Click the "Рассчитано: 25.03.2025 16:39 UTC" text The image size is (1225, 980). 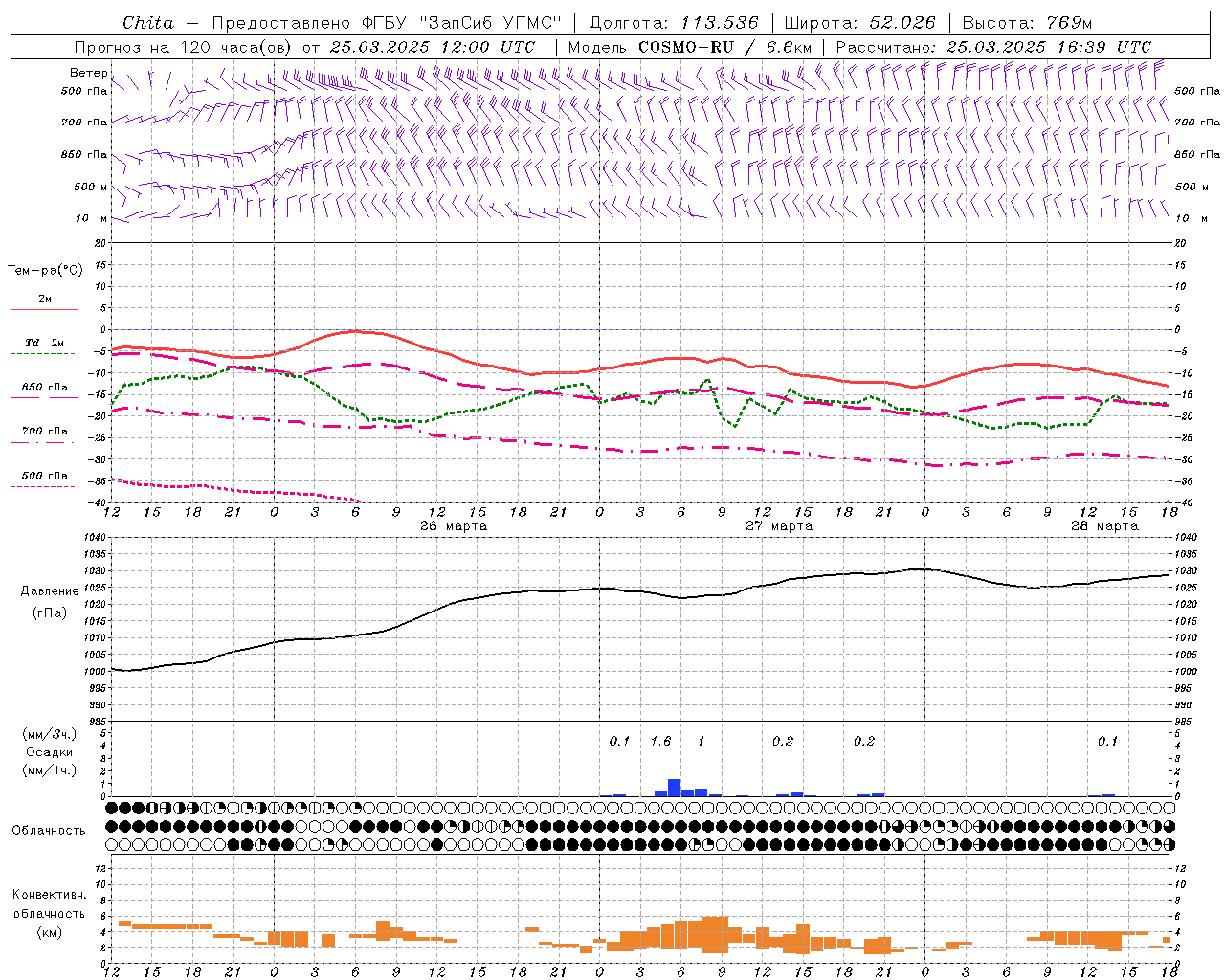click(993, 47)
